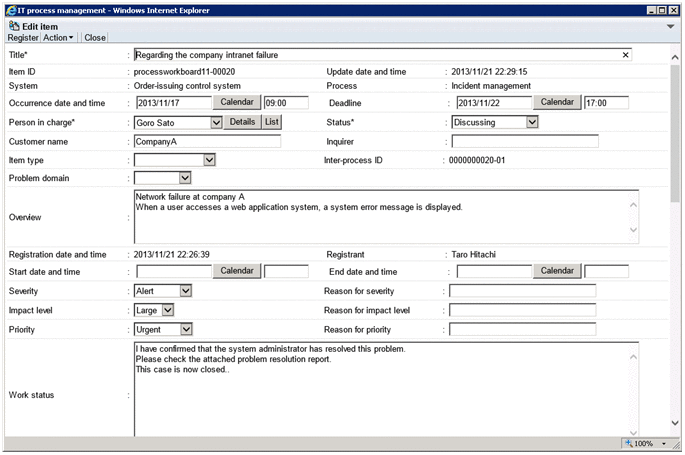This screenshot has height=455, width=685.
Task: Open Calendar for Occurrence date
Action: coord(237,102)
